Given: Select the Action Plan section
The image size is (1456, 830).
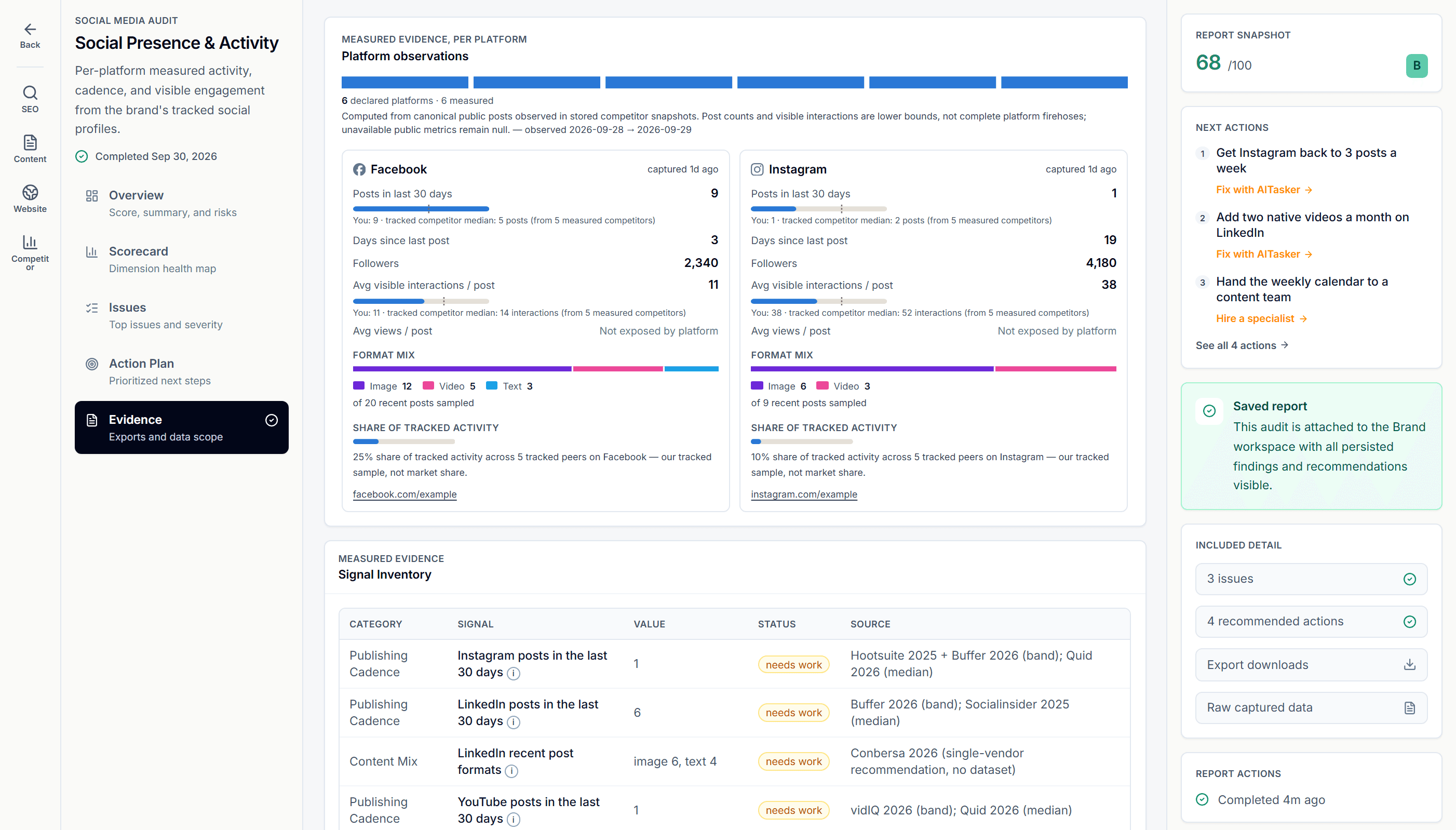Looking at the screenshot, I should 181,372.
